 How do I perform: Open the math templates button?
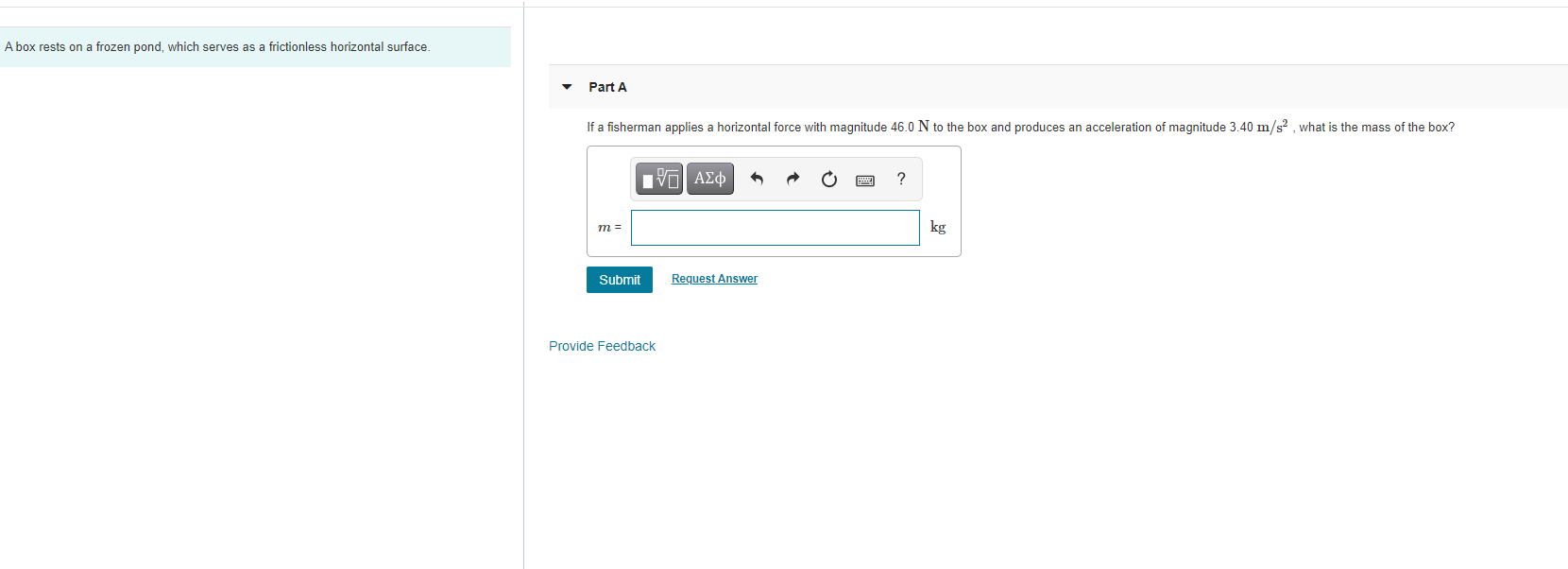point(659,179)
